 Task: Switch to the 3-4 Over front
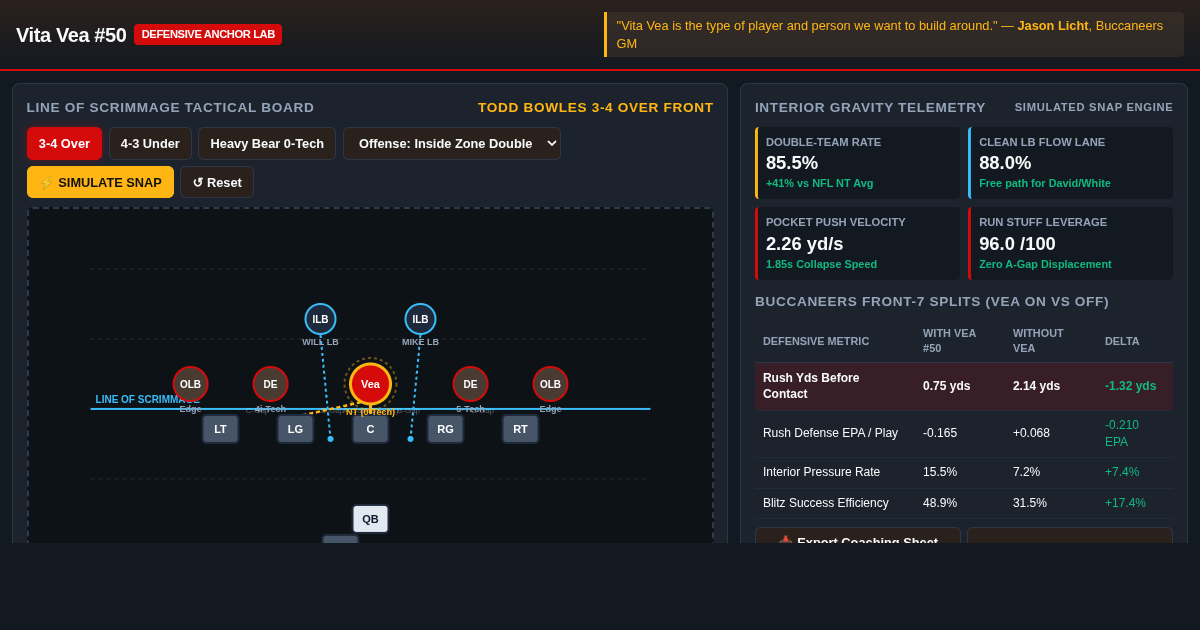[64, 143]
